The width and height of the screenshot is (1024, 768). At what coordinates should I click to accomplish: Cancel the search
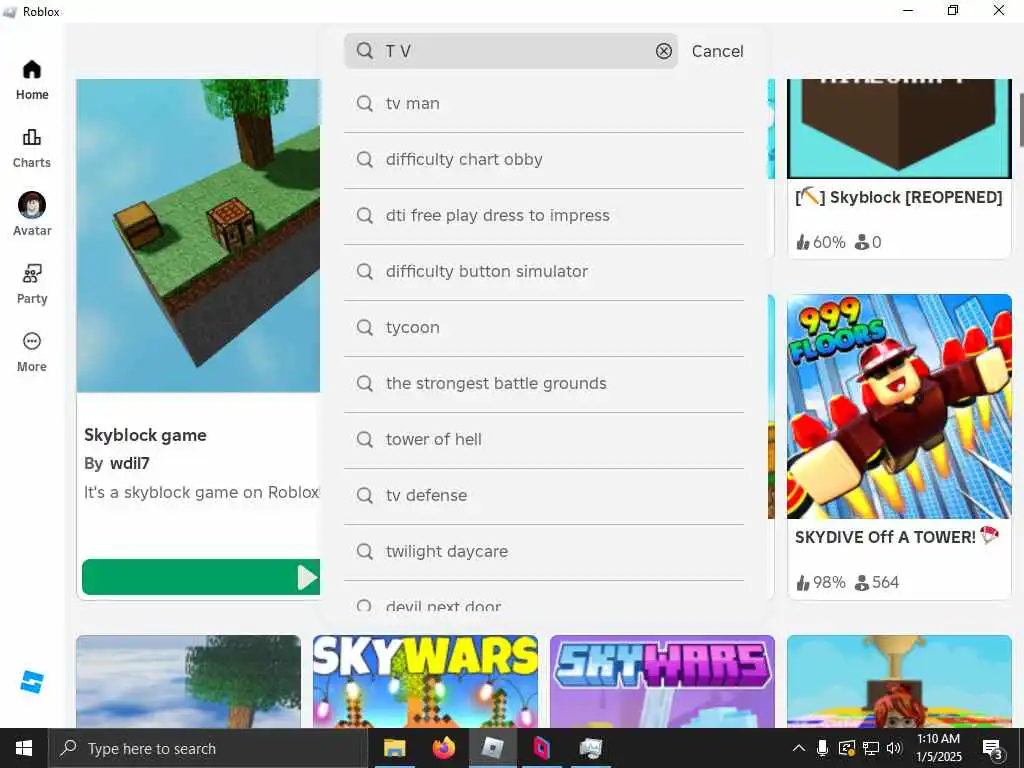pyautogui.click(x=717, y=51)
